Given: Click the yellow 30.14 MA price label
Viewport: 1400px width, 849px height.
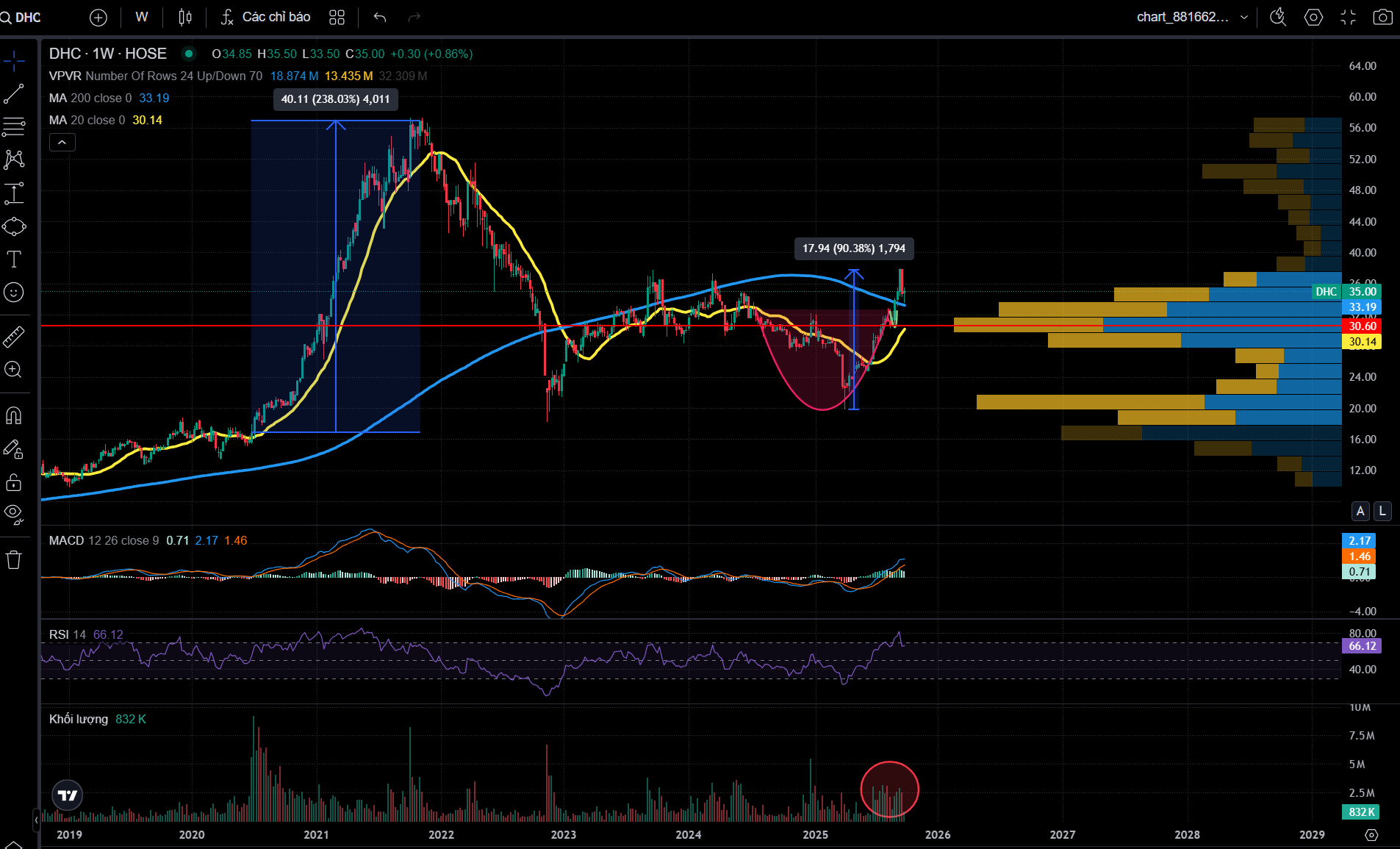Looking at the screenshot, I should 1362,342.
